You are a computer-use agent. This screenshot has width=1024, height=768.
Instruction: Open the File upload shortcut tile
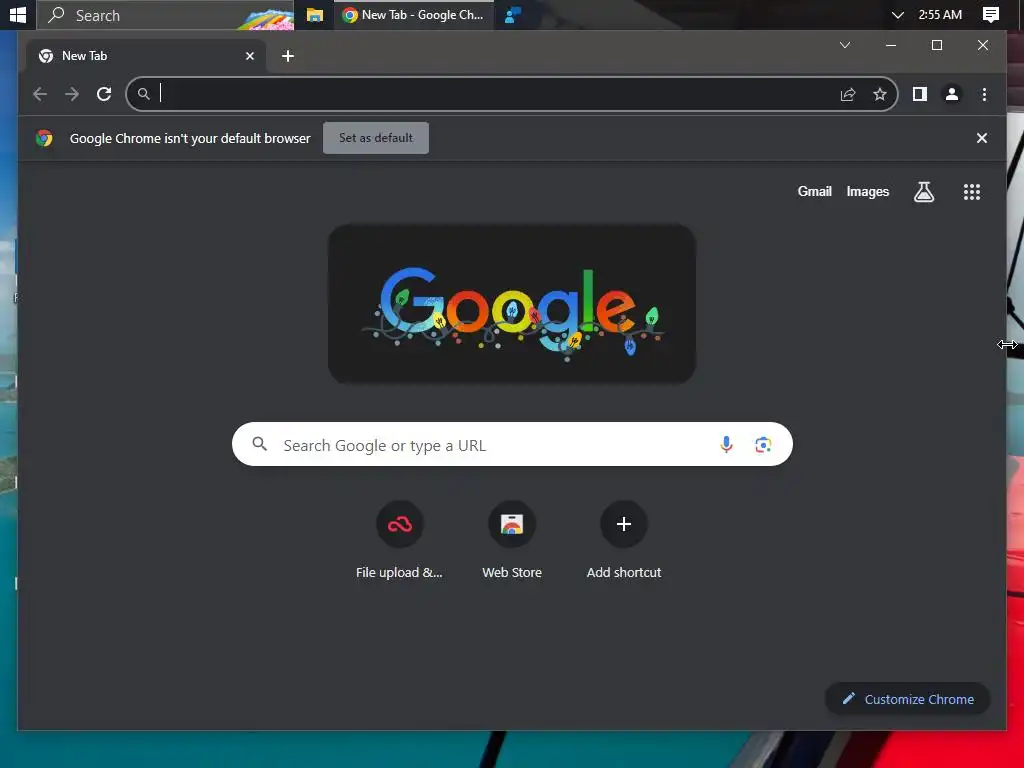pos(400,540)
